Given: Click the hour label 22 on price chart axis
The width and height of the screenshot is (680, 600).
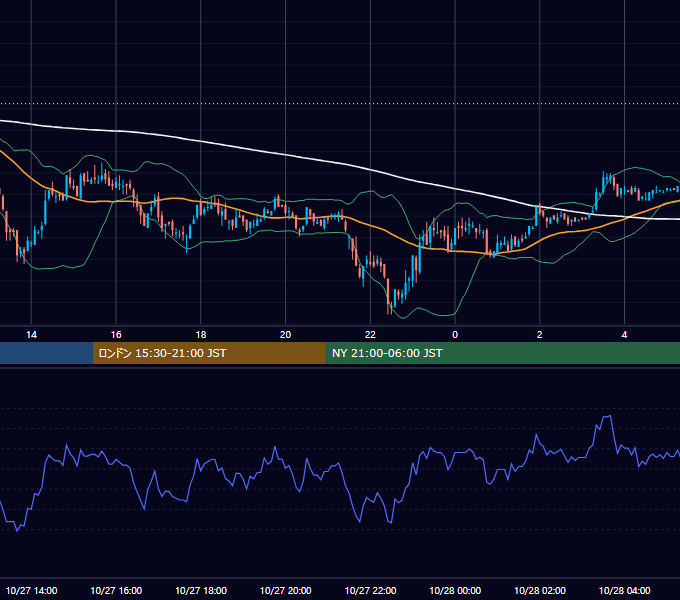Looking at the screenshot, I should pyautogui.click(x=370, y=335).
